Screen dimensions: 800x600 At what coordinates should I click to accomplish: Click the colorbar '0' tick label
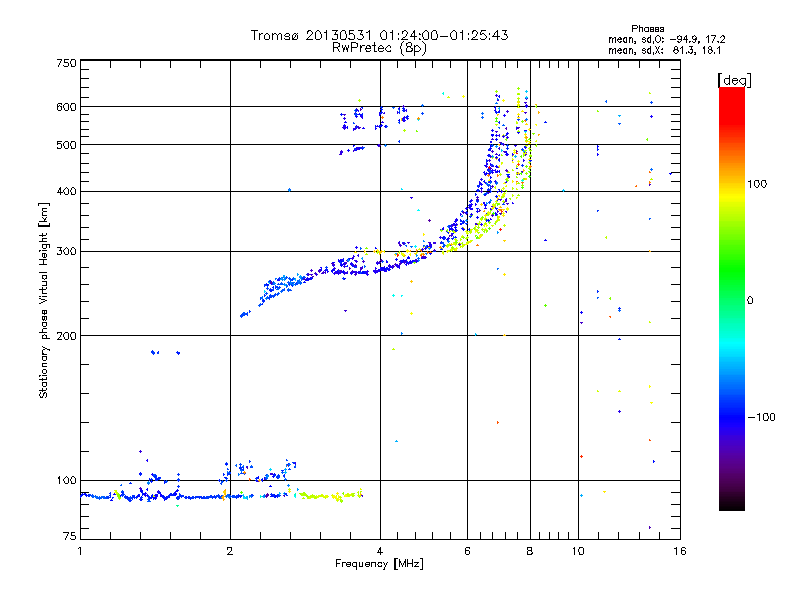pos(750,301)
